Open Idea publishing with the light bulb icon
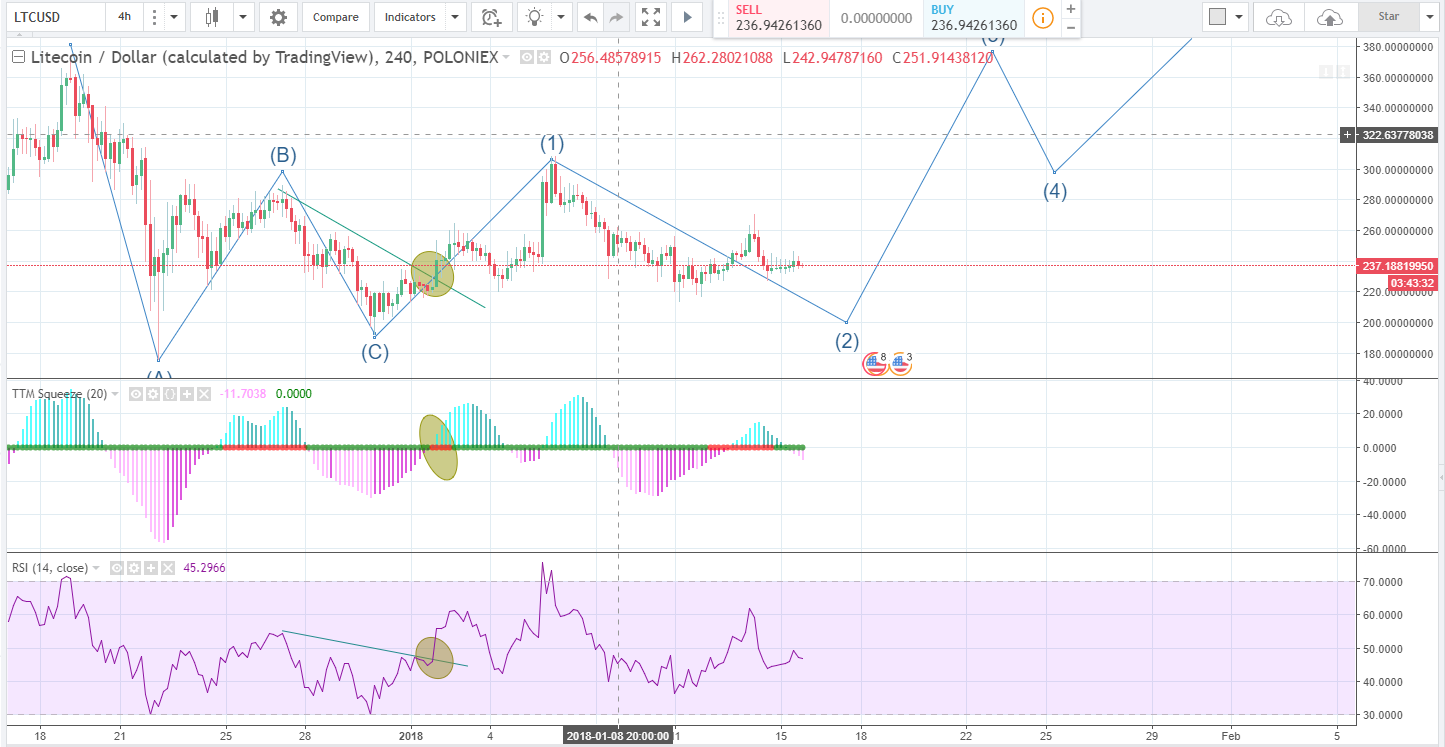This screenshot has height=747, width=1445. [533, 17]
